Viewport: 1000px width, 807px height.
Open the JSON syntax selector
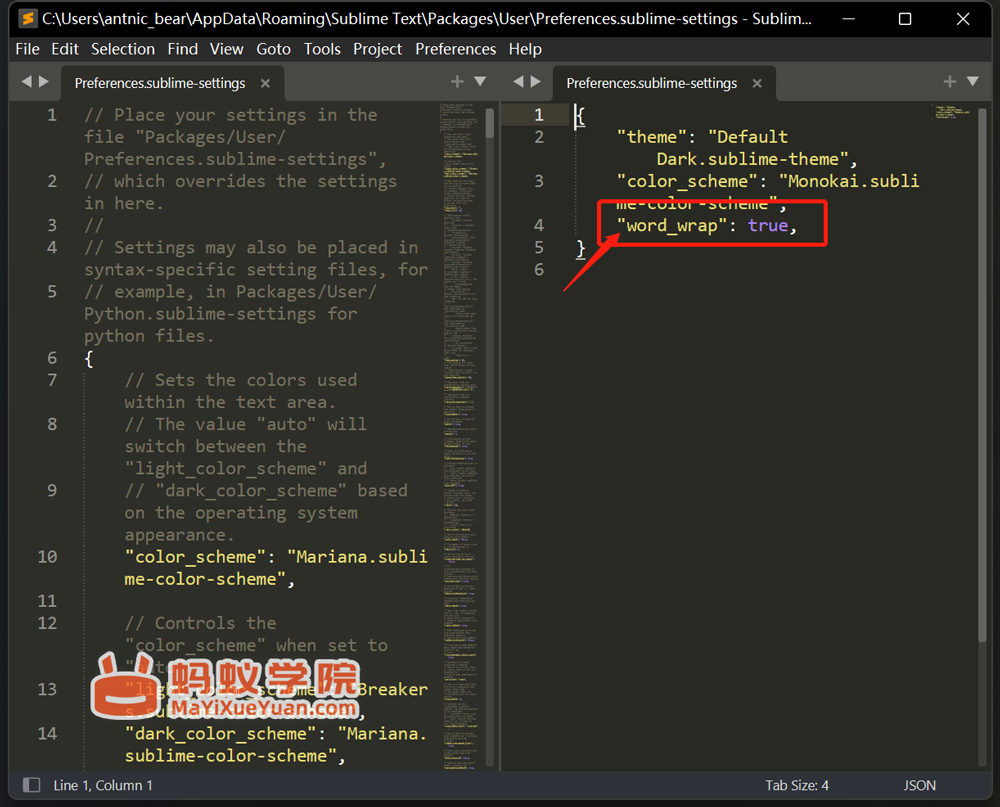(920, 785)
